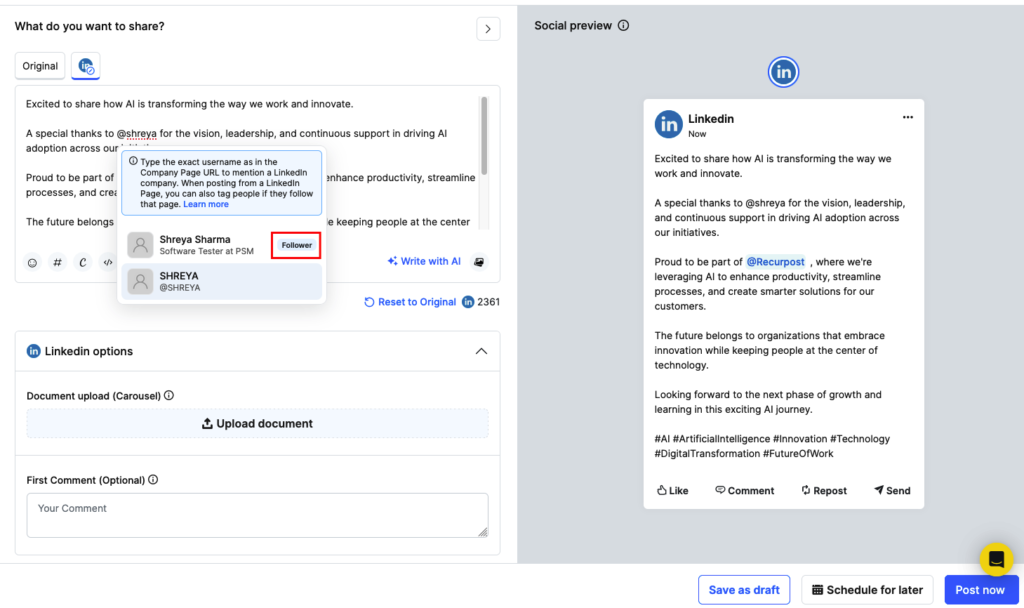
Task: Click Write with AI
Action: pos(424,261)
